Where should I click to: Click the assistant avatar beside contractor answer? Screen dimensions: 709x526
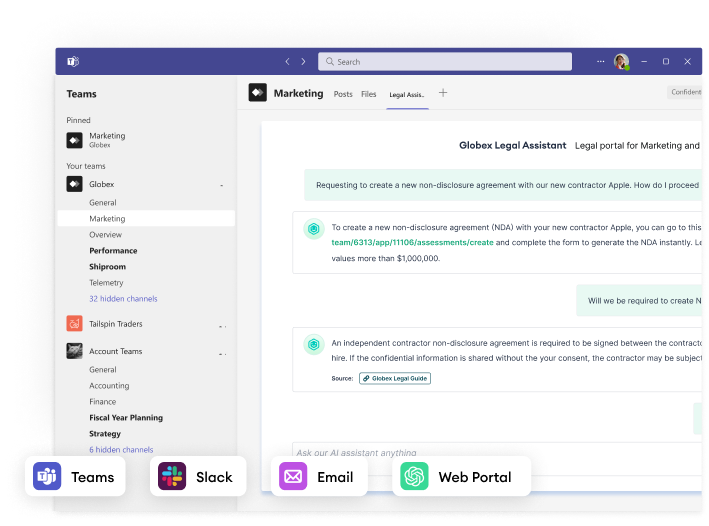click(314, 345)
